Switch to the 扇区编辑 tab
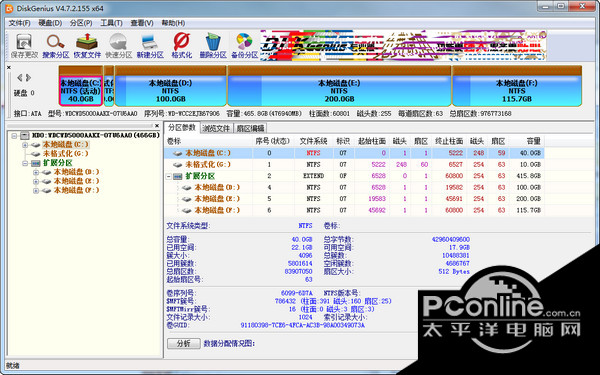 click(250, 128)
